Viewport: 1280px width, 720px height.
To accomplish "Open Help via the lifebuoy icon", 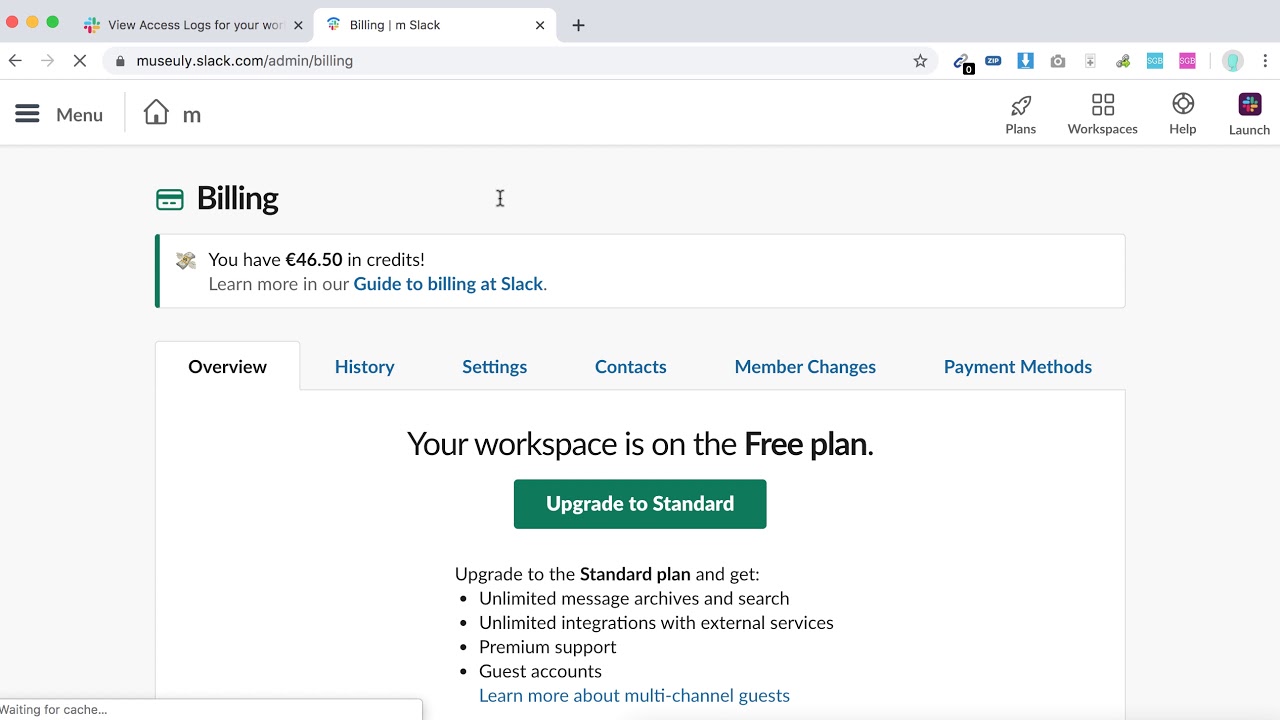I will (1183, 104).
